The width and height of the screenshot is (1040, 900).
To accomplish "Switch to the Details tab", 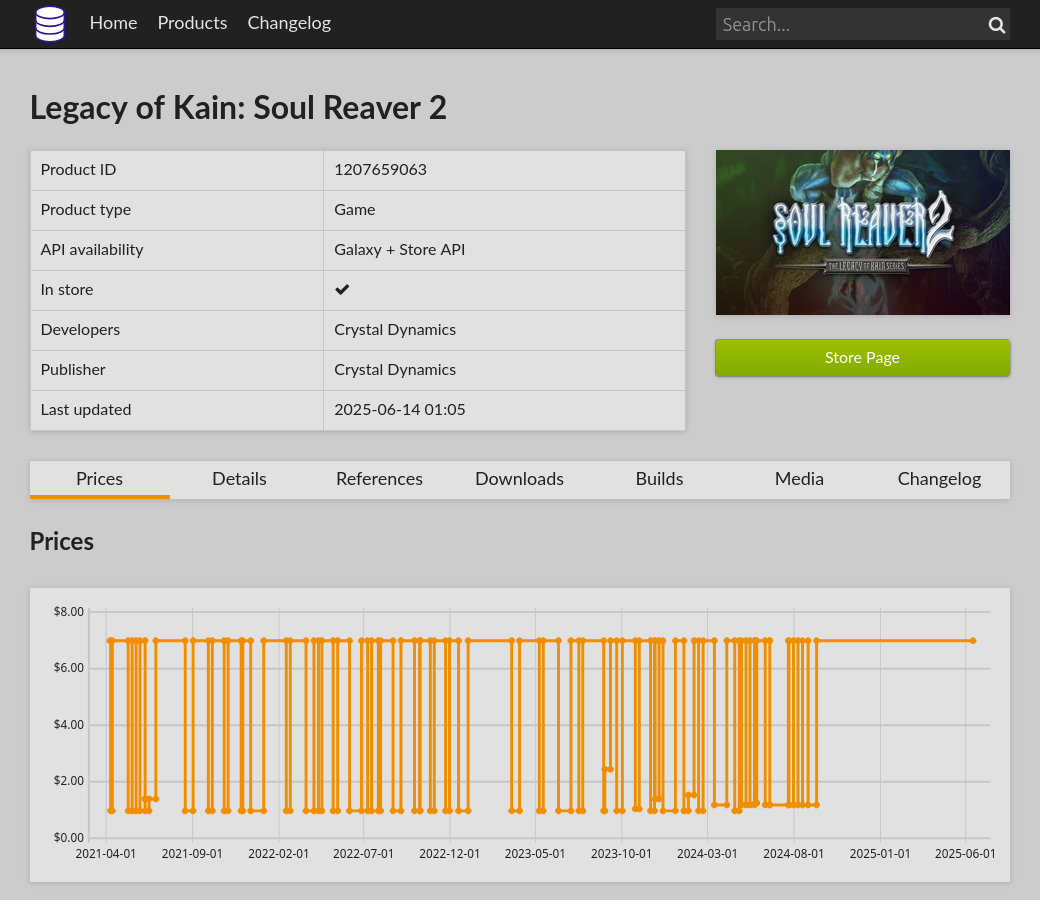I will point(239,479).
